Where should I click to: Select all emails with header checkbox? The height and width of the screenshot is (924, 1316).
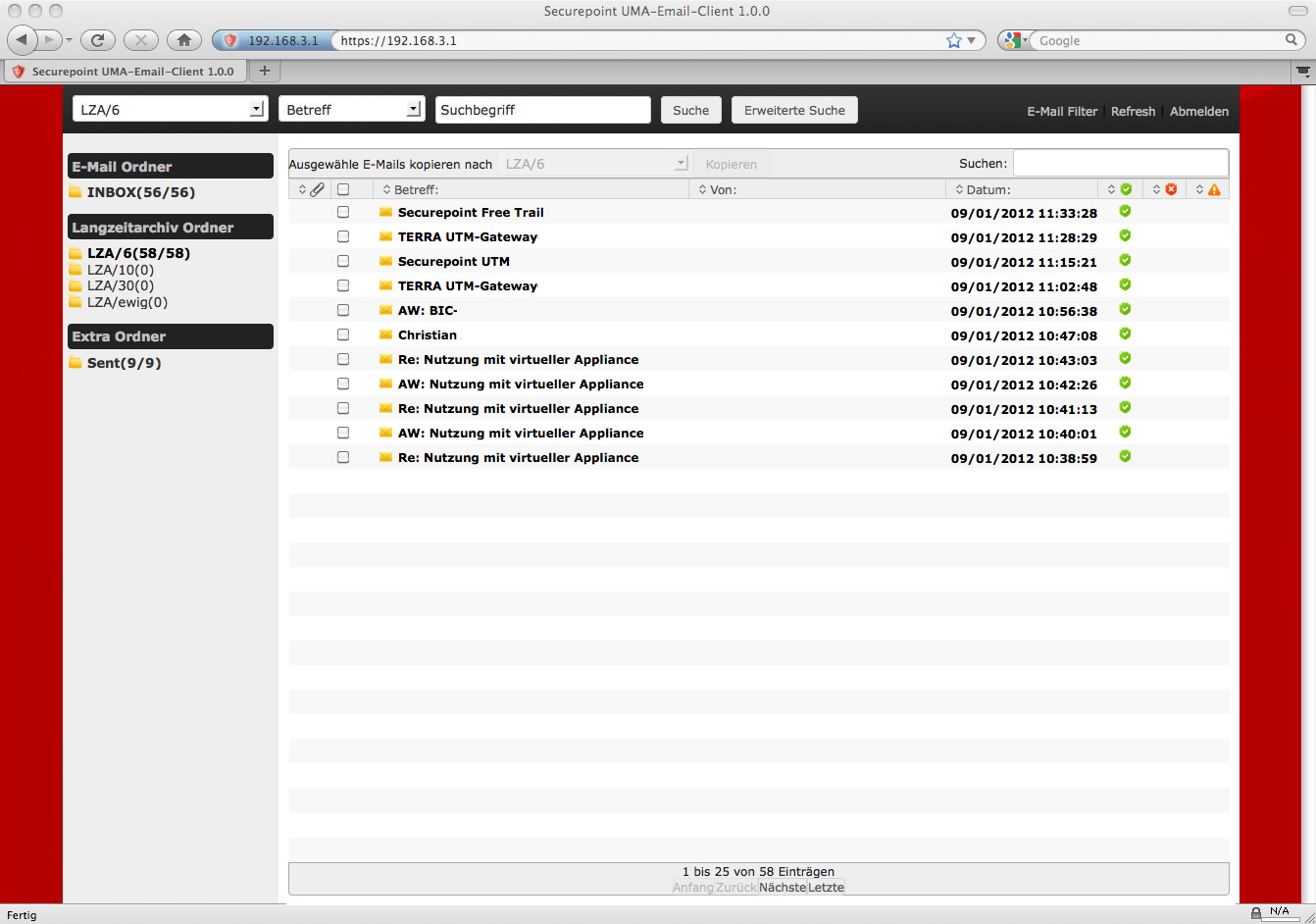[x=343, y=189]
